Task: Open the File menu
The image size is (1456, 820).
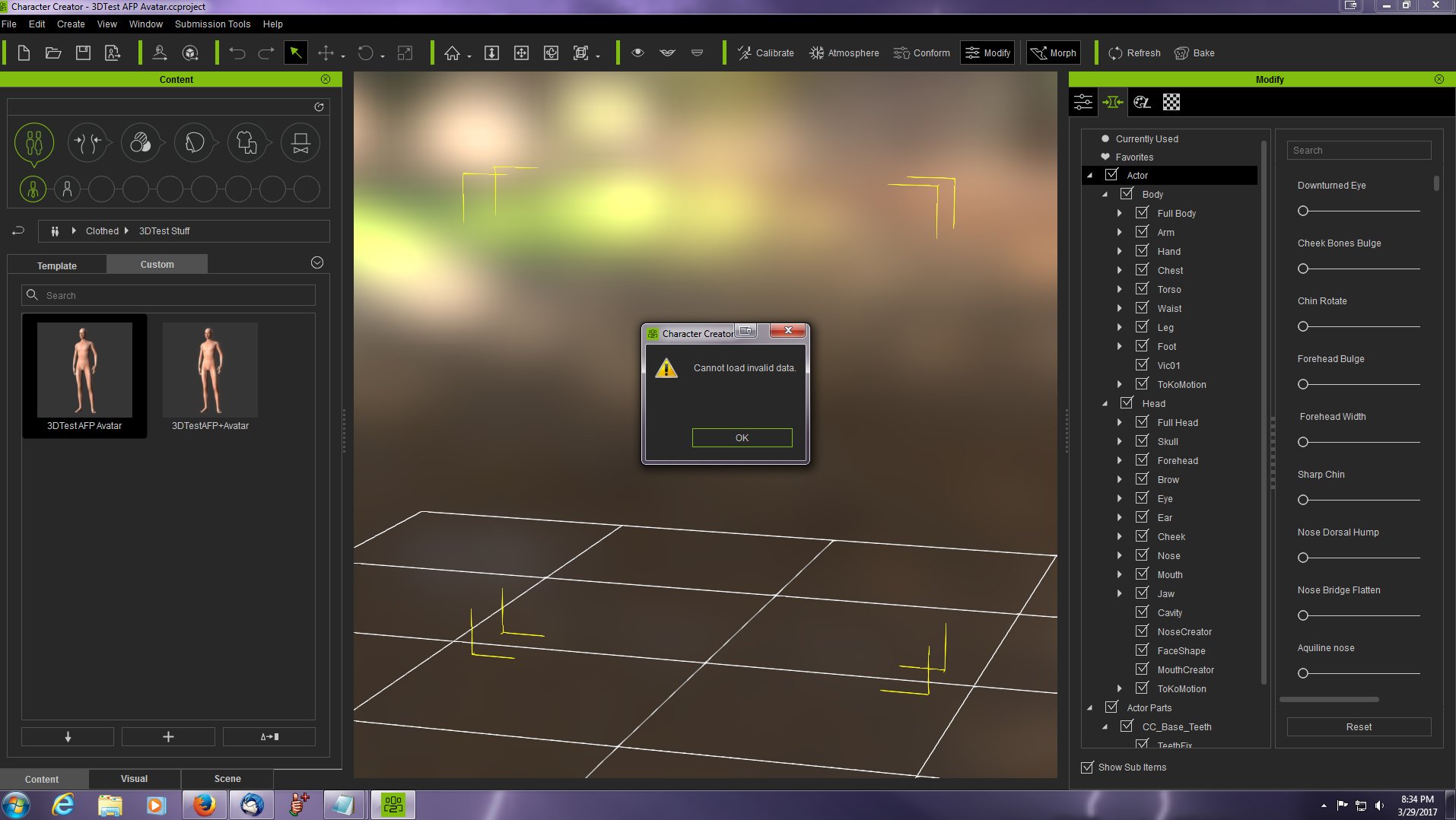Action: (9, 24)
